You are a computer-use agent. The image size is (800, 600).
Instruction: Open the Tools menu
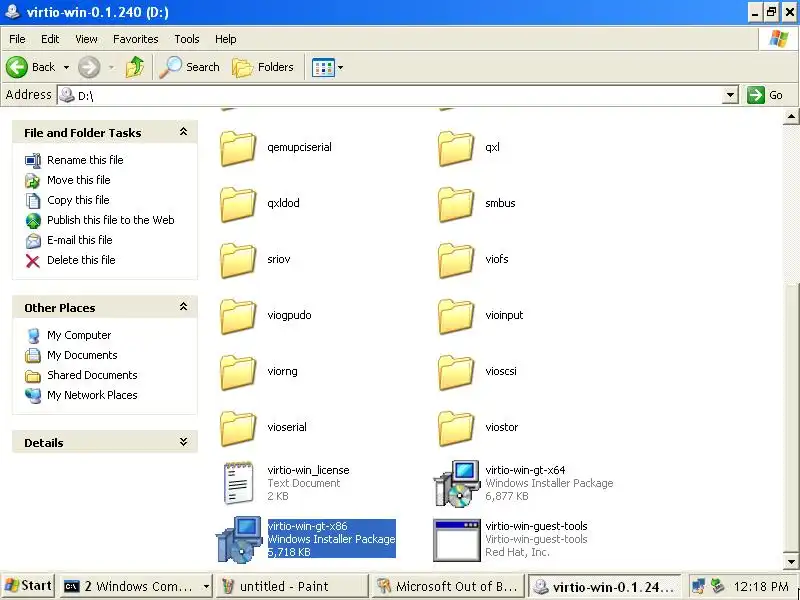point(187,39)
